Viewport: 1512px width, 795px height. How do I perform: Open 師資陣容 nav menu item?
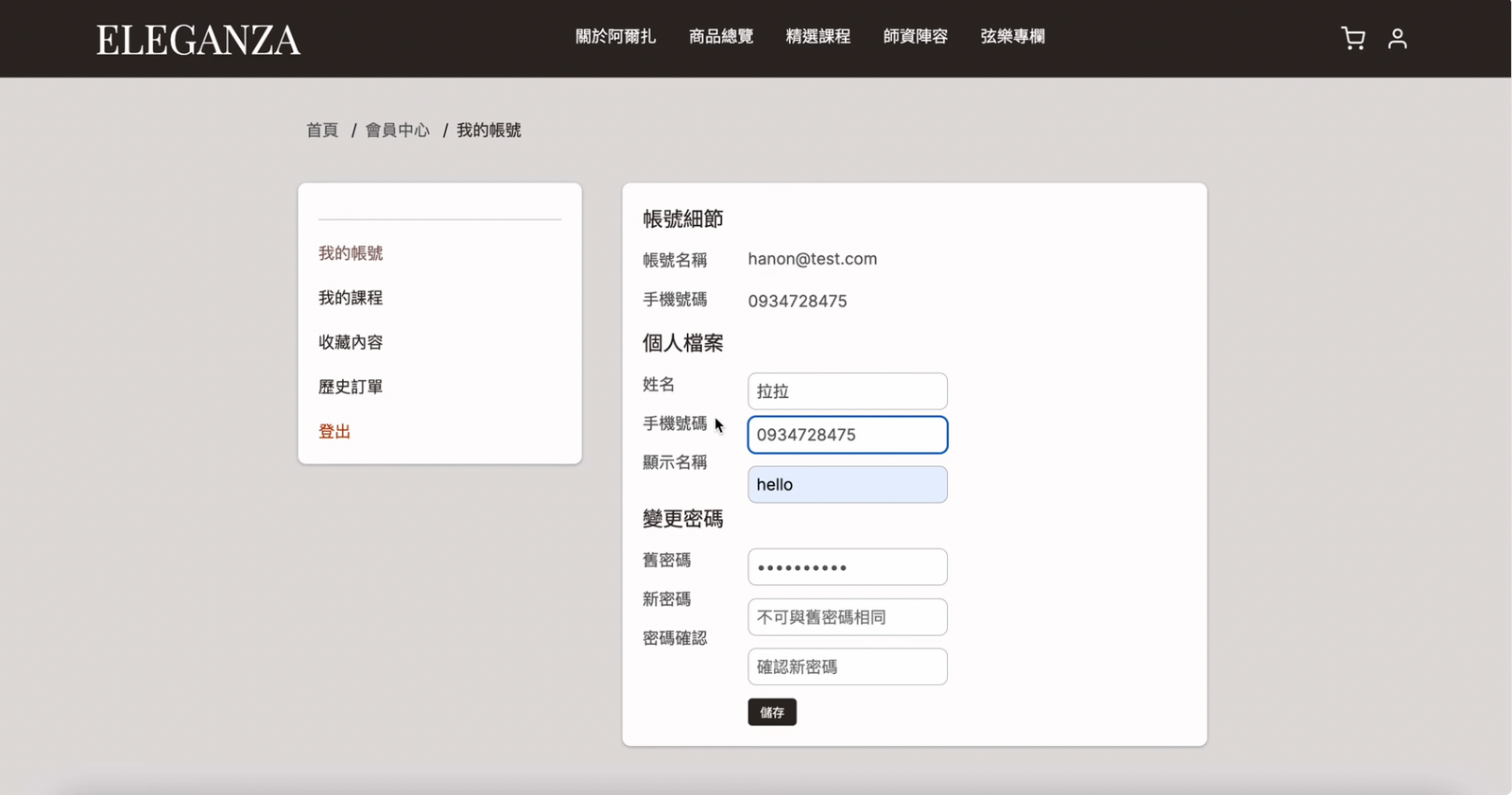pyautogui.click(x=916, y=37)
